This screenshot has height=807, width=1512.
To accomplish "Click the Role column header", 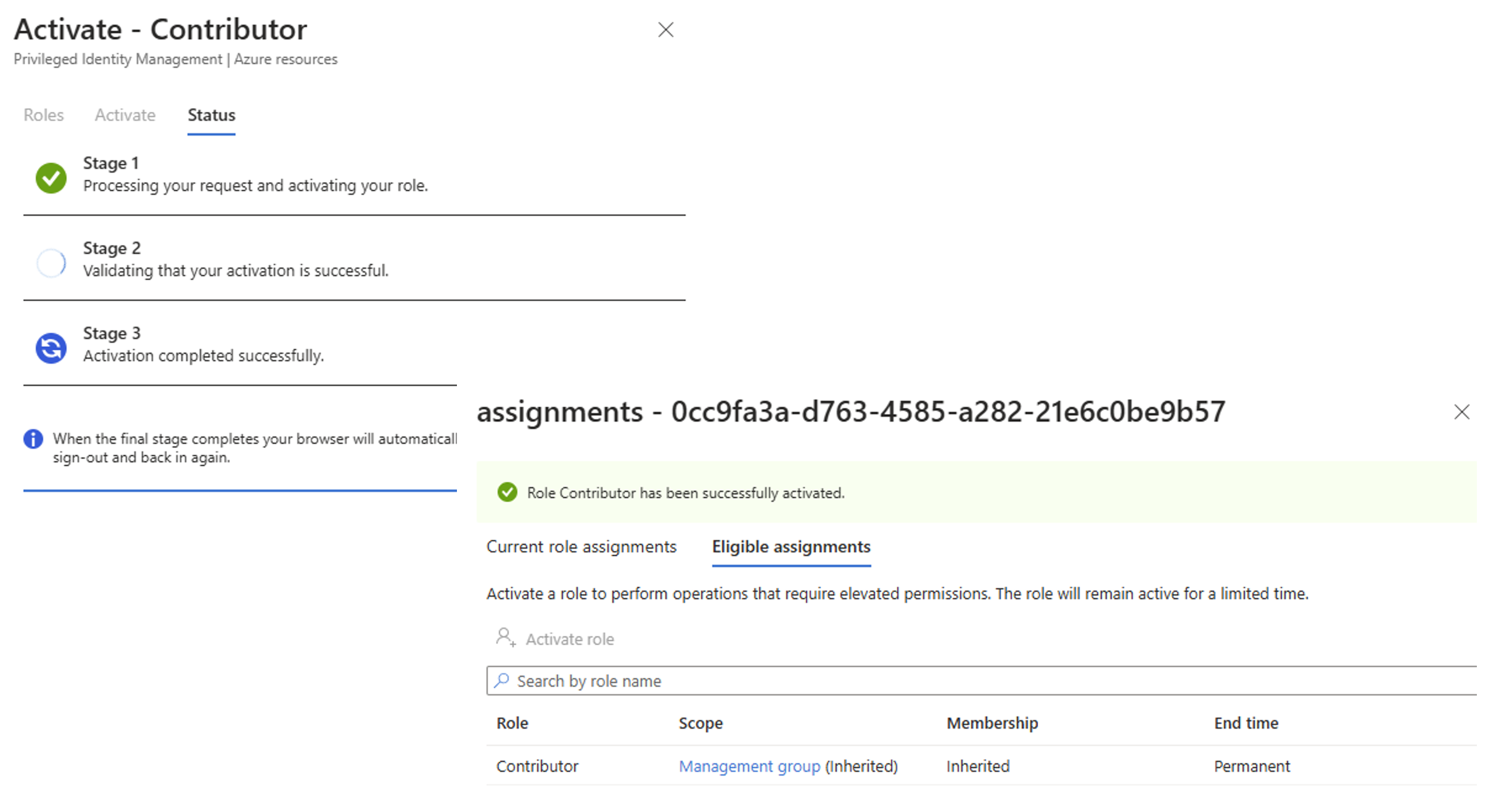I will tap(512, 723).
